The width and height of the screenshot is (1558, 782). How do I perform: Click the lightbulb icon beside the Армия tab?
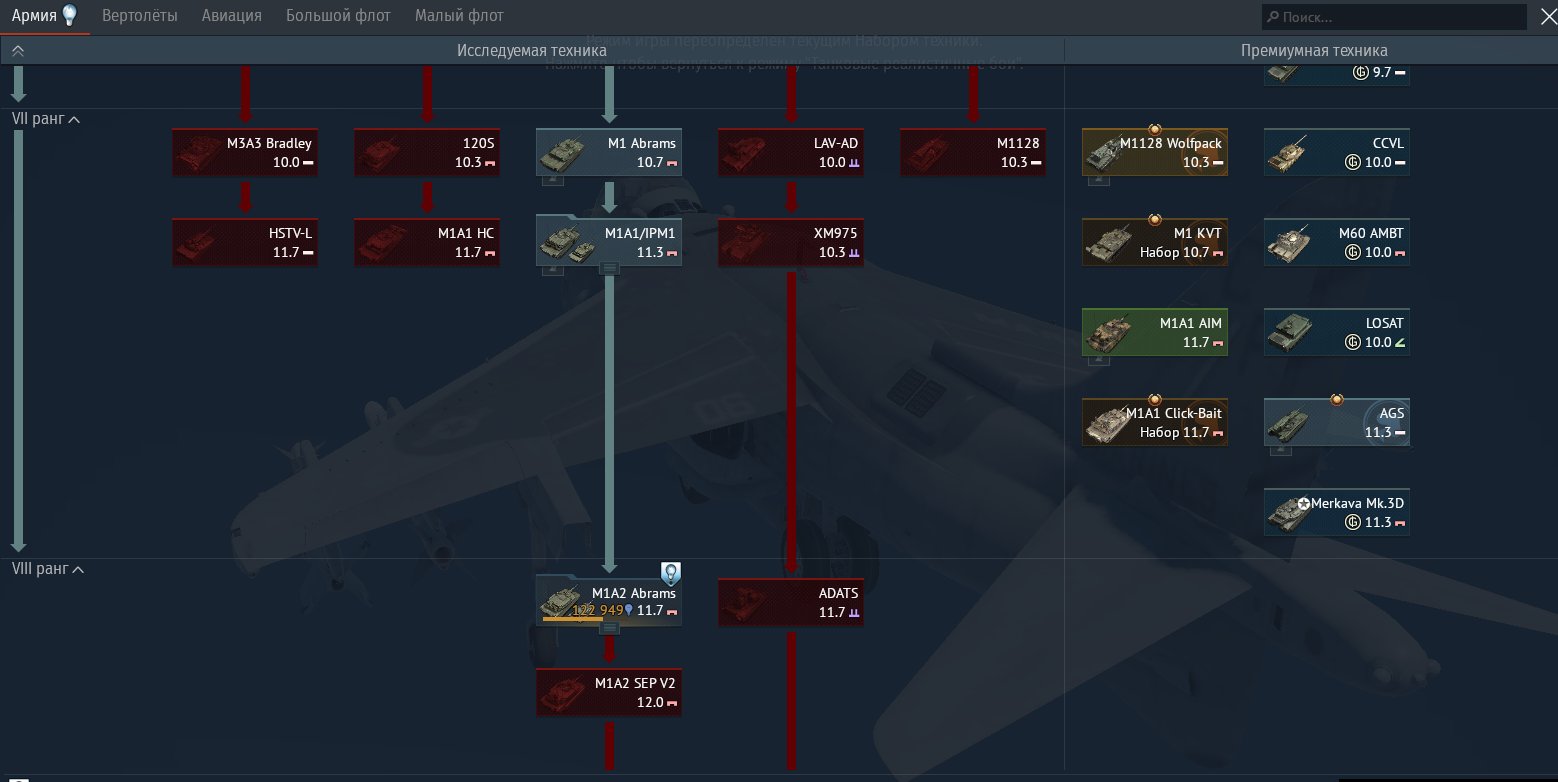(x=69, y=15)
